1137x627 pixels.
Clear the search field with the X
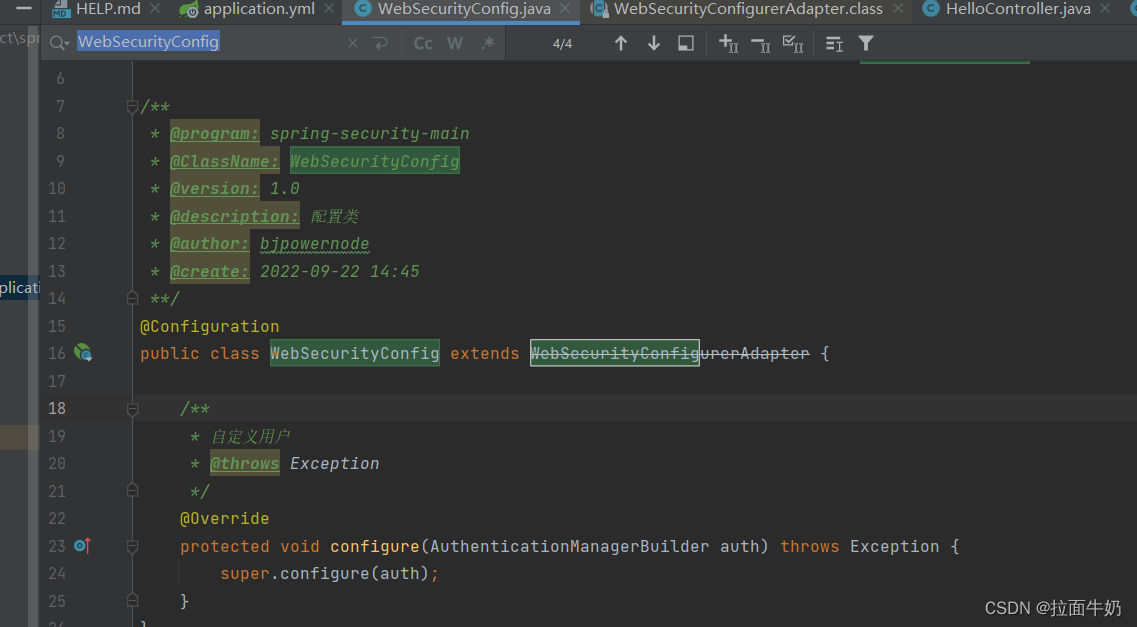[x=353, y=43]
